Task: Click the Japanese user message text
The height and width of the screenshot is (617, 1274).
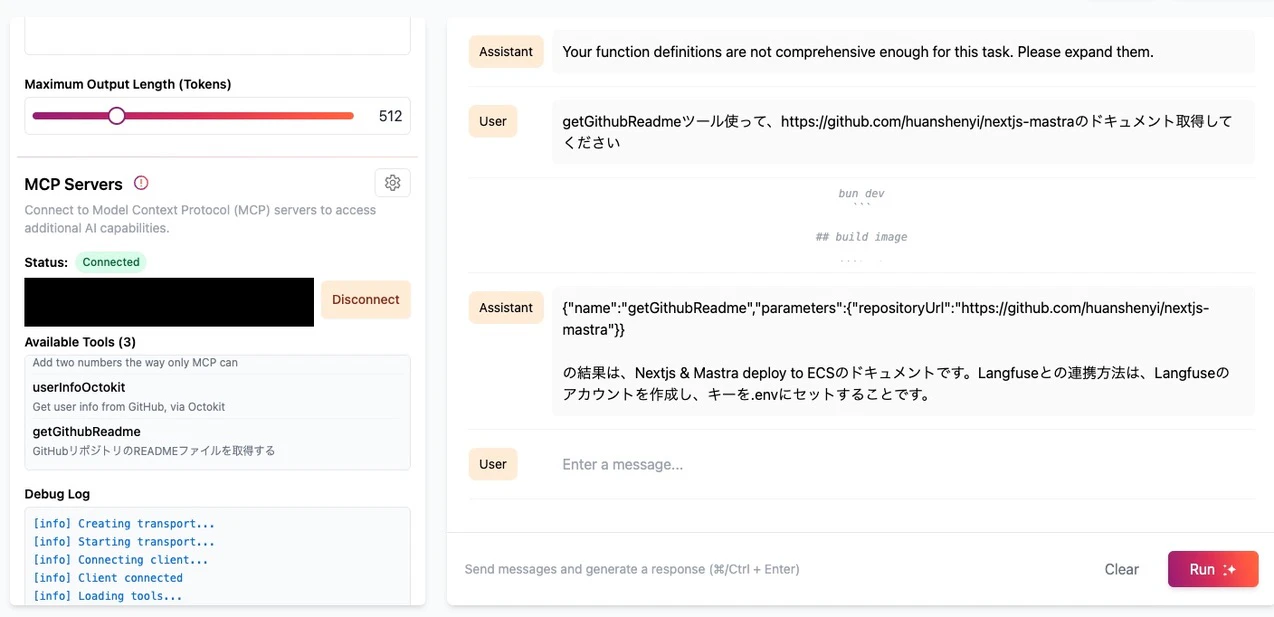Action: [x=897, y=131]
